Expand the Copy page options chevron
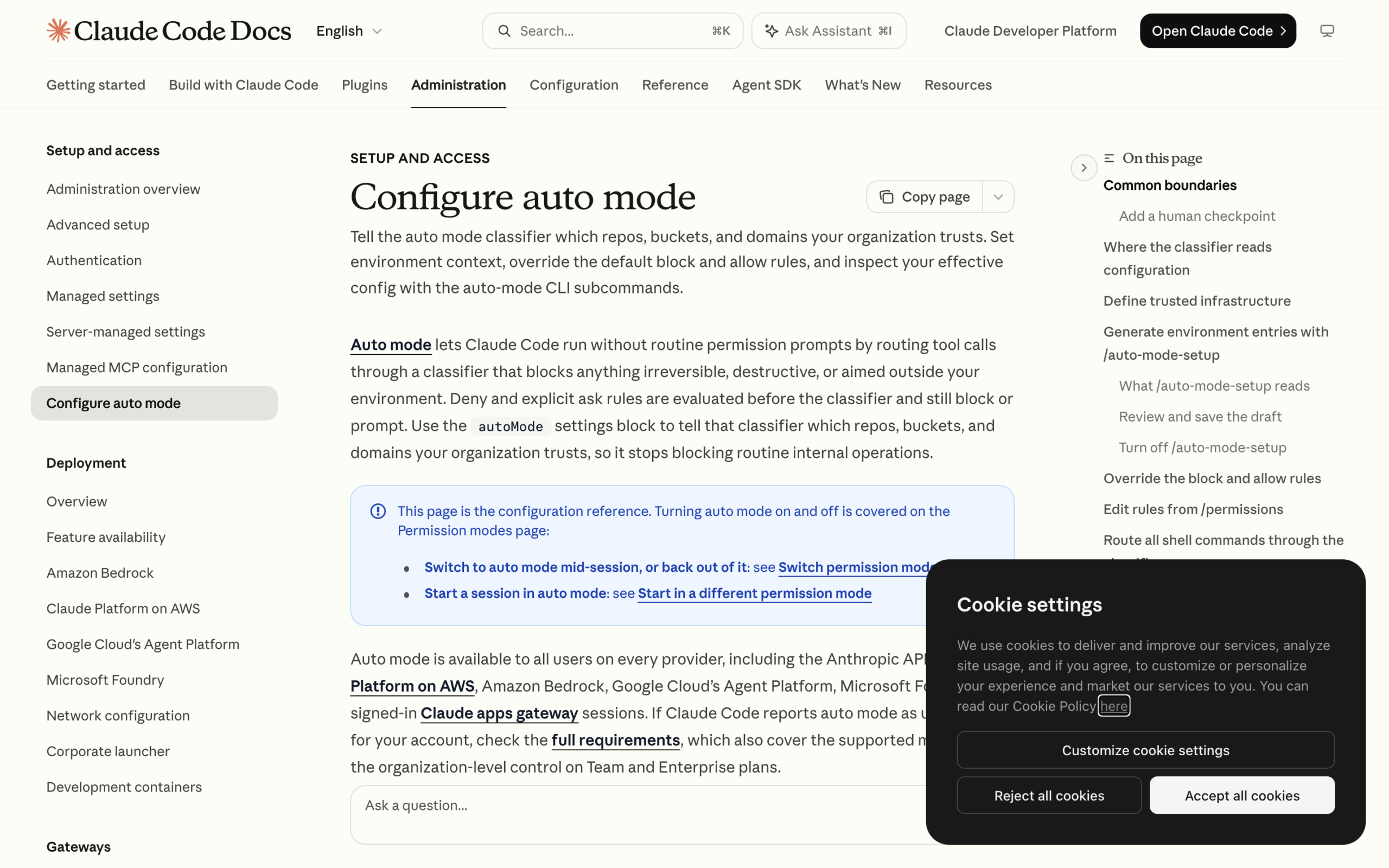1389x868 pixels. [x=998, y=197]
